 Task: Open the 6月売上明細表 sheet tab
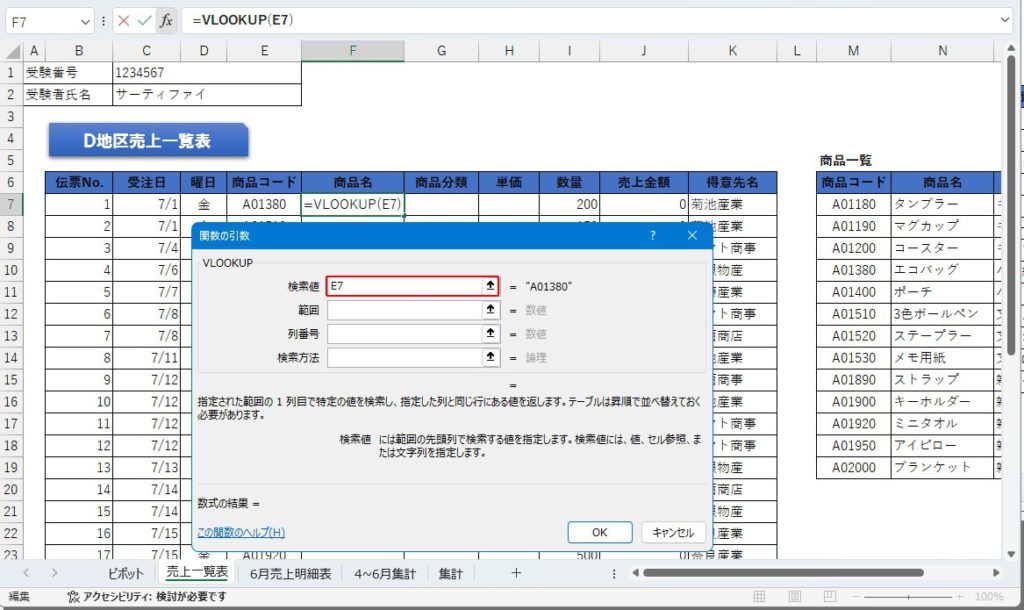[x=290, y=573]
